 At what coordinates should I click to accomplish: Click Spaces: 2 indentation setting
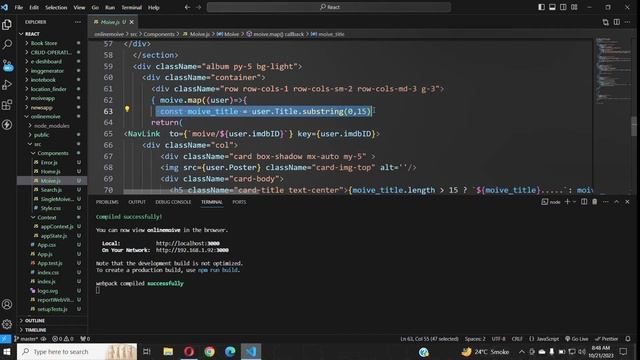coord(475,339)
